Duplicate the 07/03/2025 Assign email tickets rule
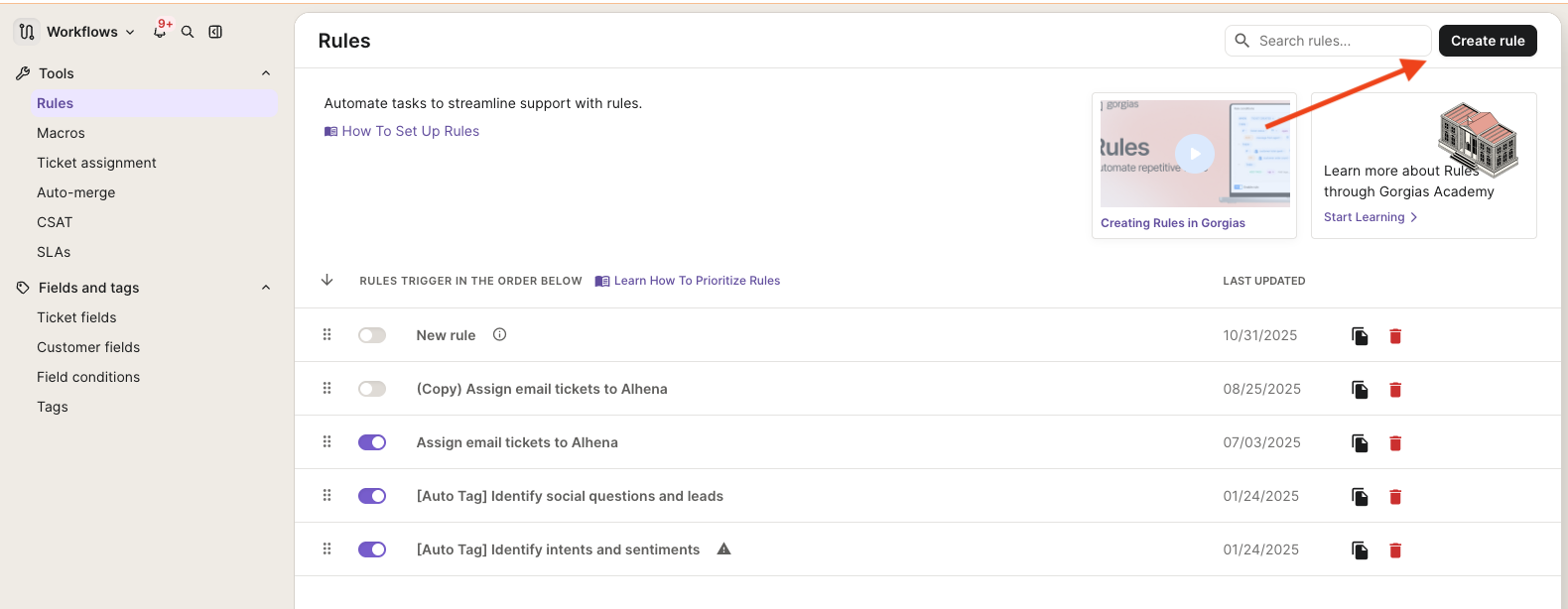Viewport: 1568px width, 609px height. pos(1360,443)
